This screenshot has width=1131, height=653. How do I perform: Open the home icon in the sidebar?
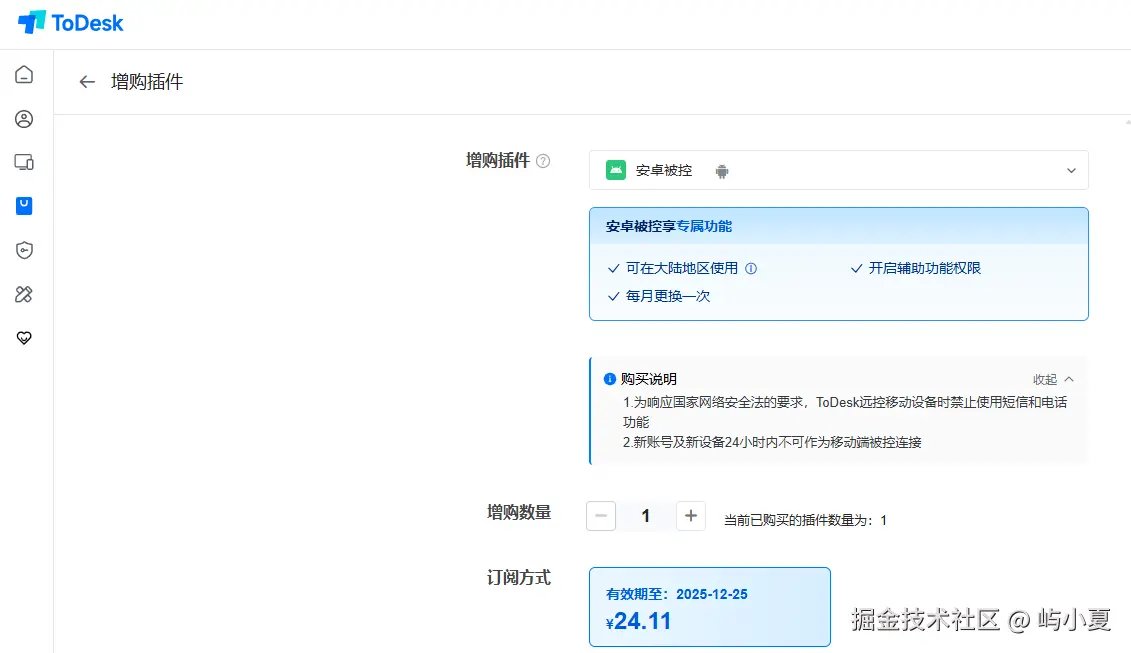(x=24, y=75)
